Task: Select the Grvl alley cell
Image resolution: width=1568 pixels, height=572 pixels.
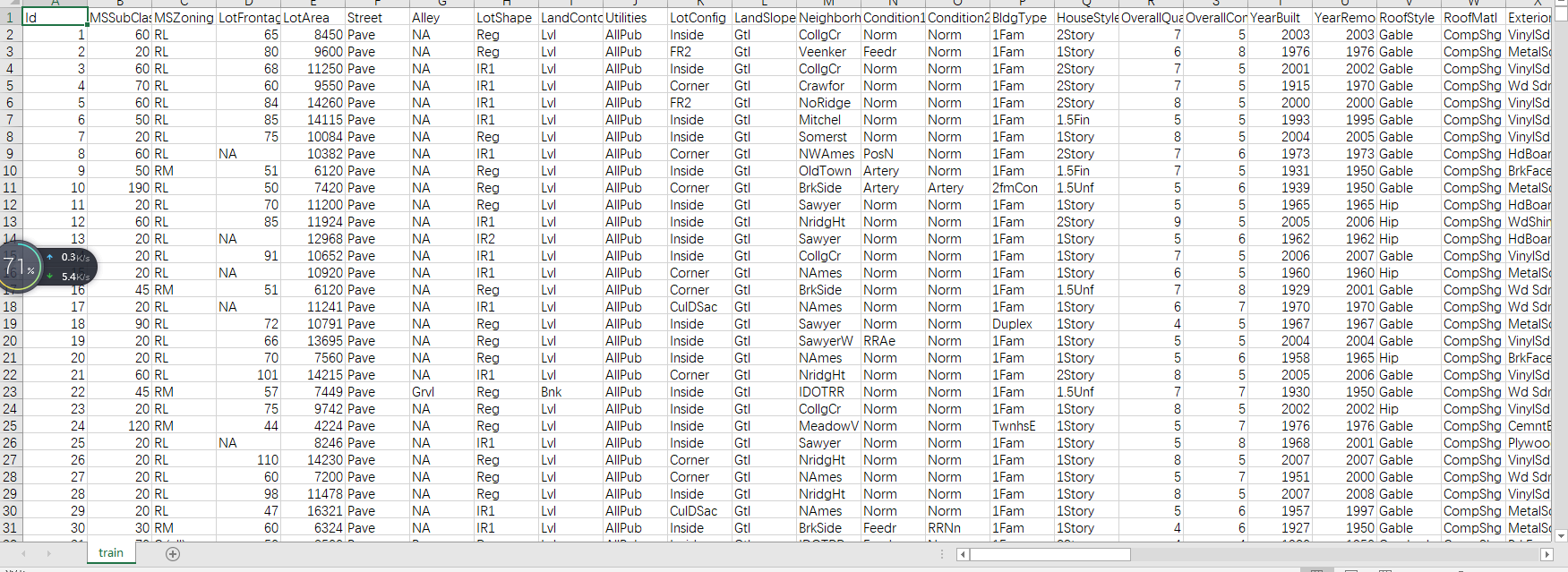Action: point(441,392)
